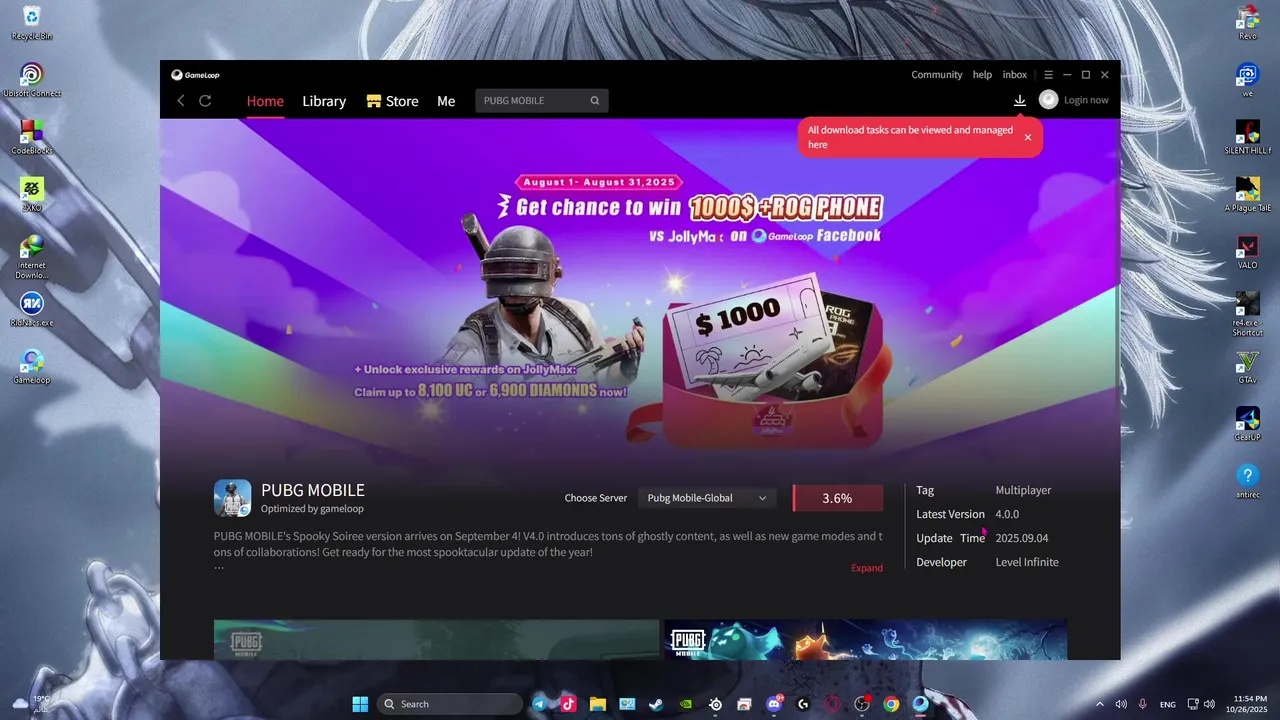Open Telegram from the taskbar
This screenshot has width=1280, height=720.
539,704
